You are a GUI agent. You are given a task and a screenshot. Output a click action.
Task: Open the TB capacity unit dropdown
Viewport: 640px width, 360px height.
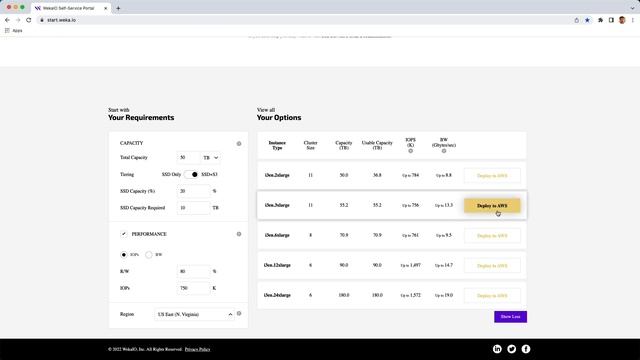(x=211, y=158)
